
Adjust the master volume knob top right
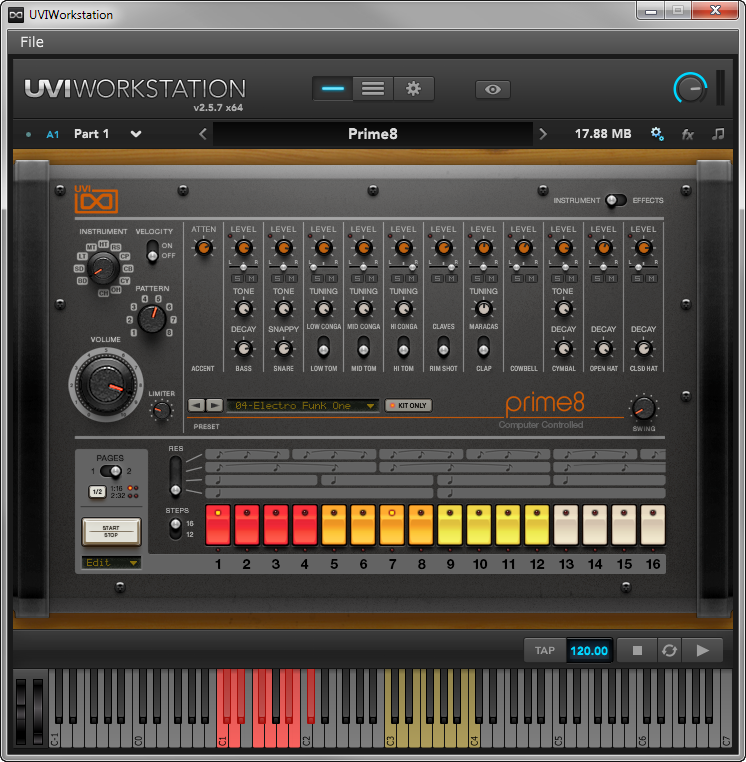coord(690,88)
